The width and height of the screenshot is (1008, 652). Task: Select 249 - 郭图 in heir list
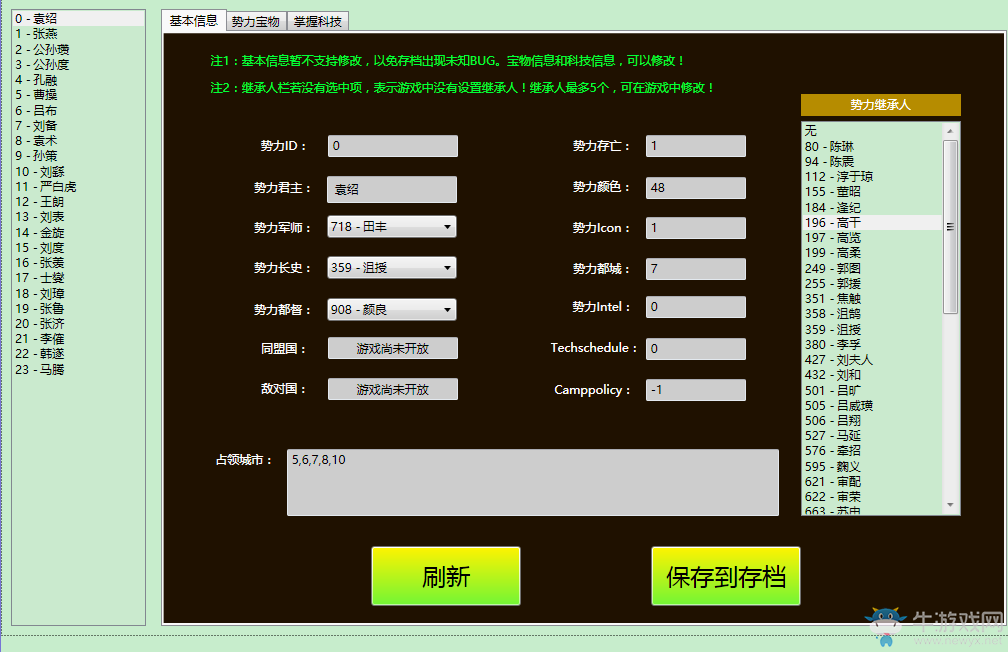pos(872,269)
